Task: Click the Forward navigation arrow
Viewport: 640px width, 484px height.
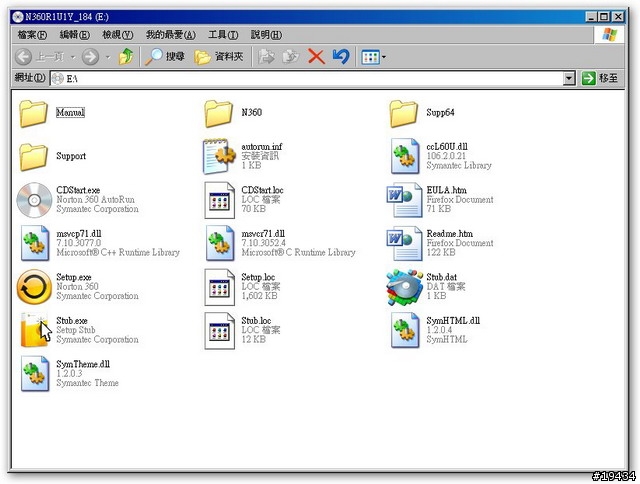Action: pos(90,56)
